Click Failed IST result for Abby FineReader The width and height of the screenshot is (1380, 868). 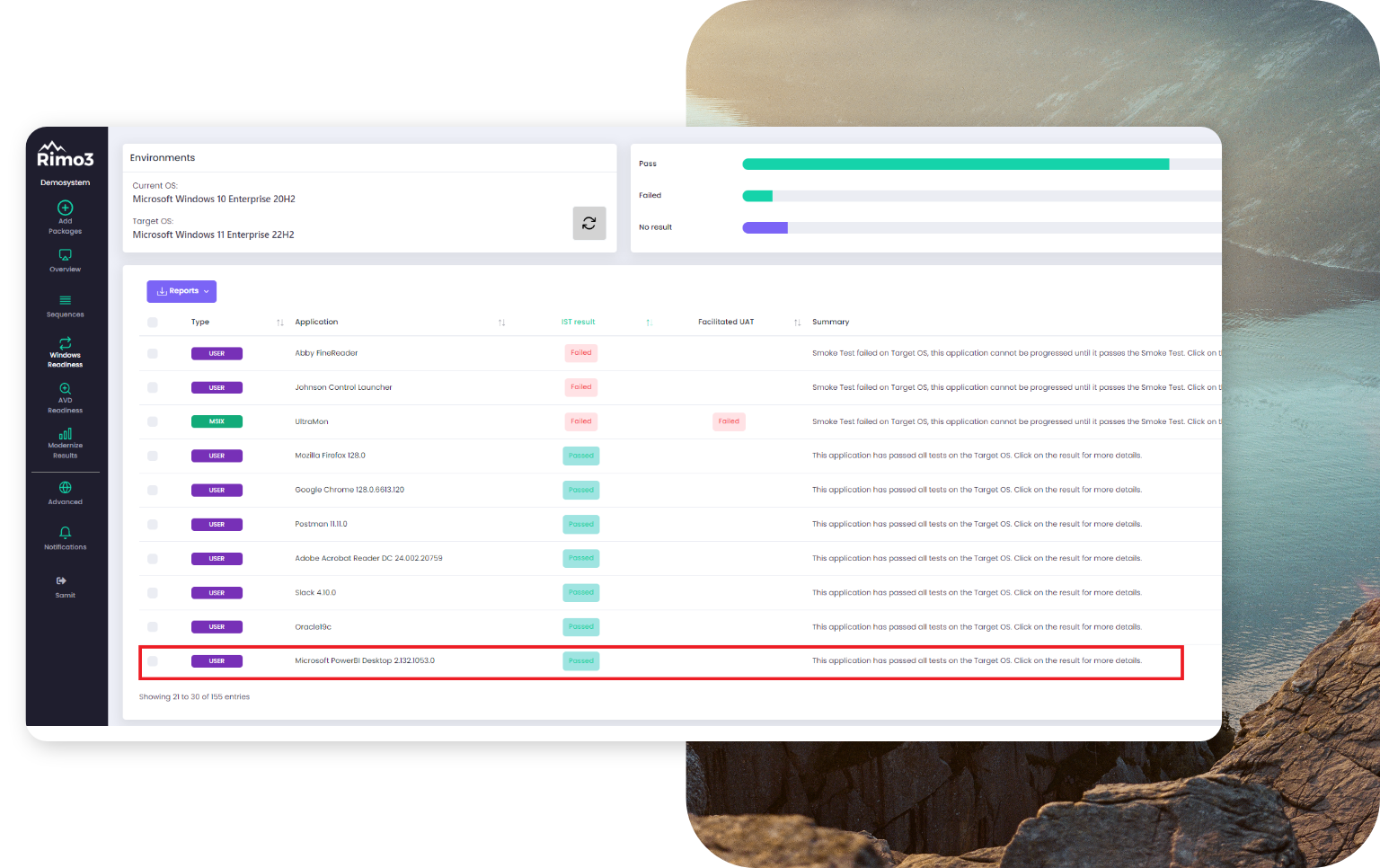(581, 353)
